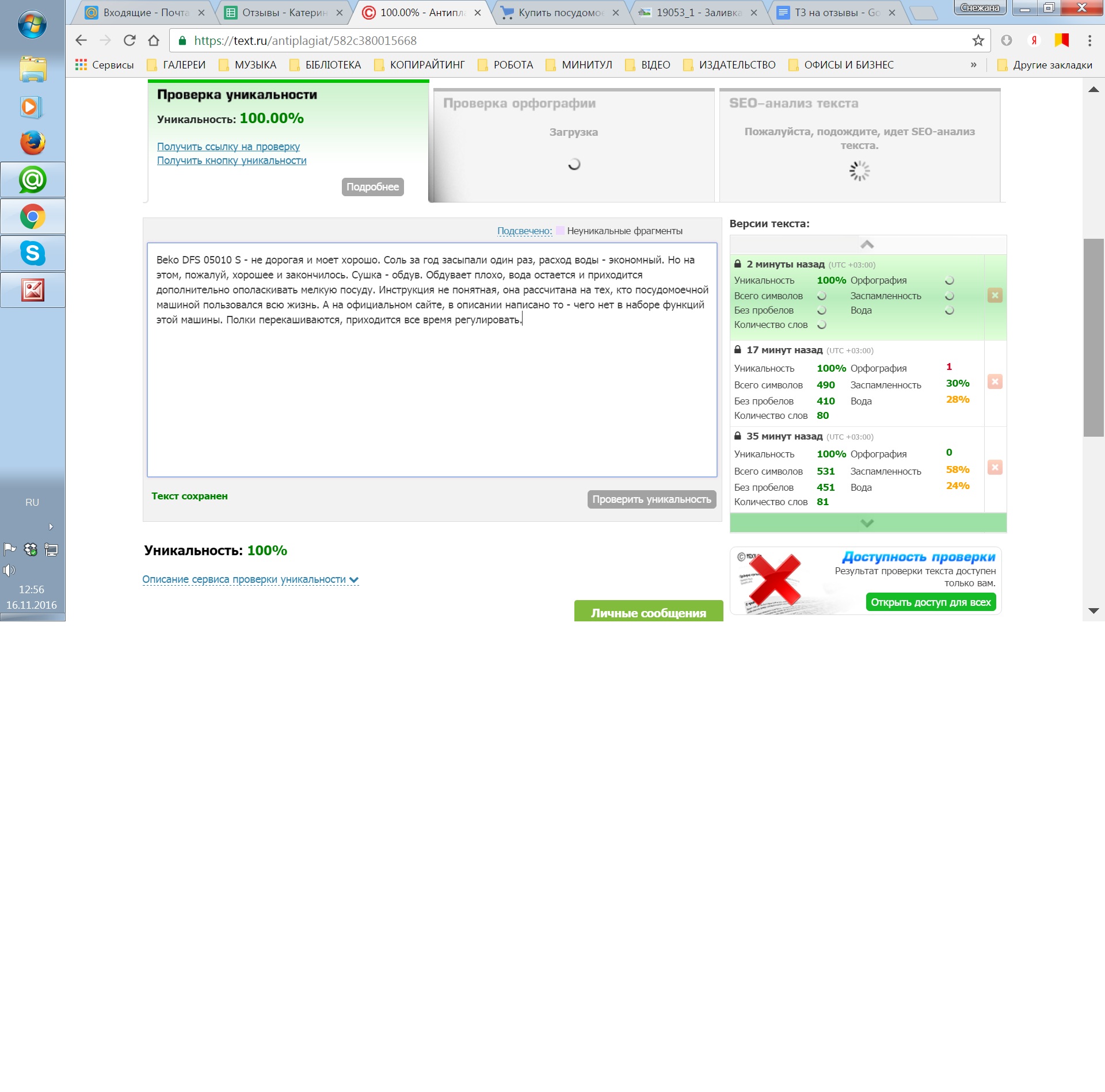
Task: Launch Firefox from the taskbar
Action: point(33,143)
